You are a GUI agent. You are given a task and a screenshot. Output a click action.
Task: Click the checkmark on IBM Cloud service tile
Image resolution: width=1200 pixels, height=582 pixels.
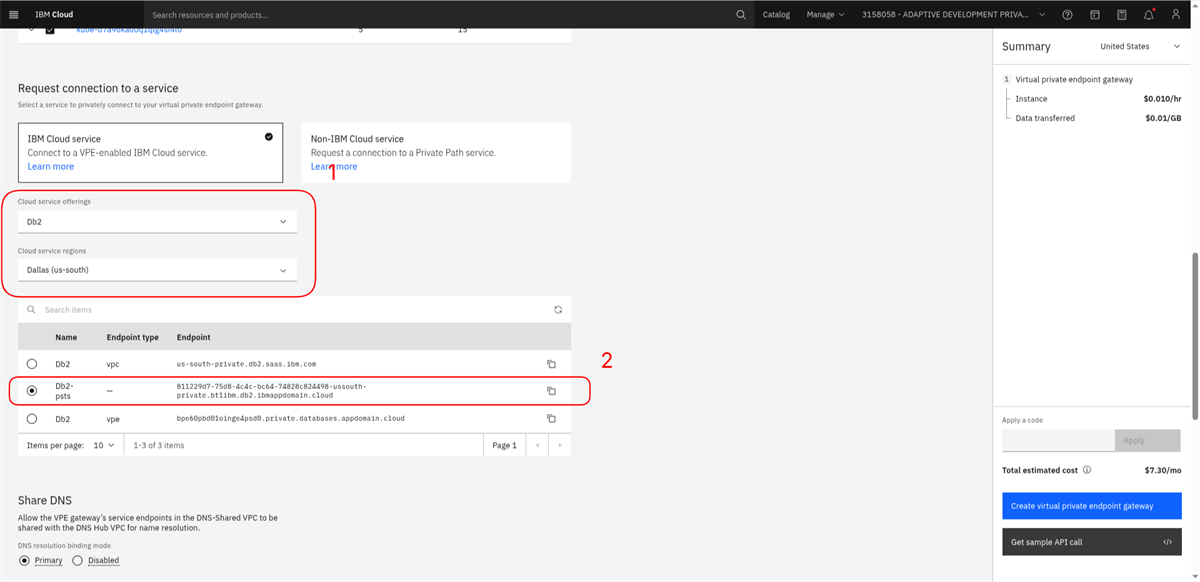pos(269,137)
